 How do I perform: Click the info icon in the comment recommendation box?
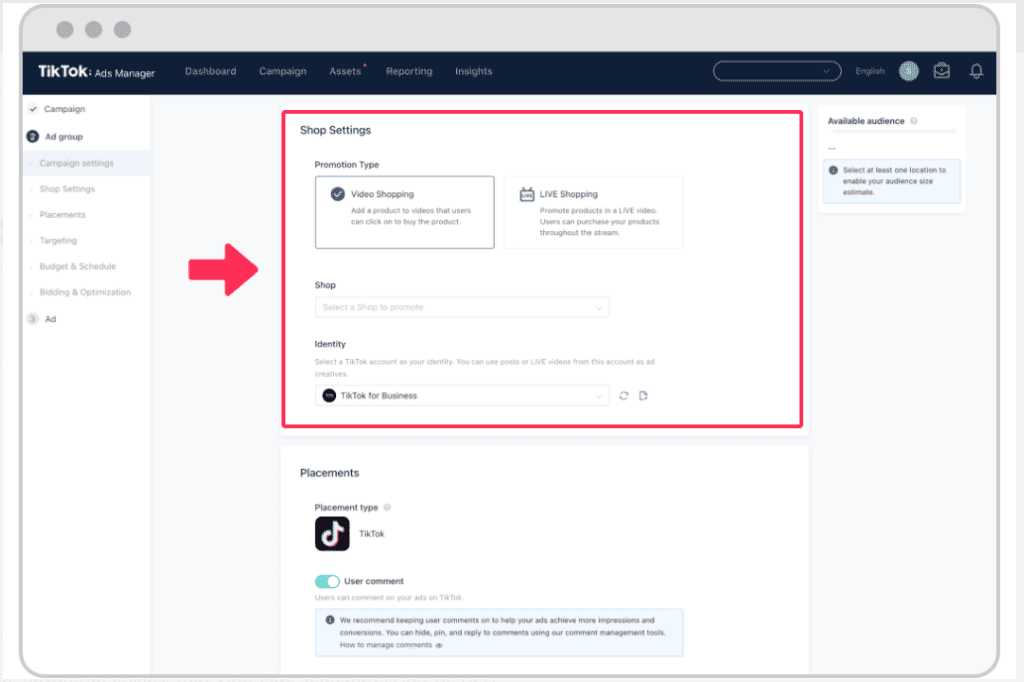coord(330,620)
